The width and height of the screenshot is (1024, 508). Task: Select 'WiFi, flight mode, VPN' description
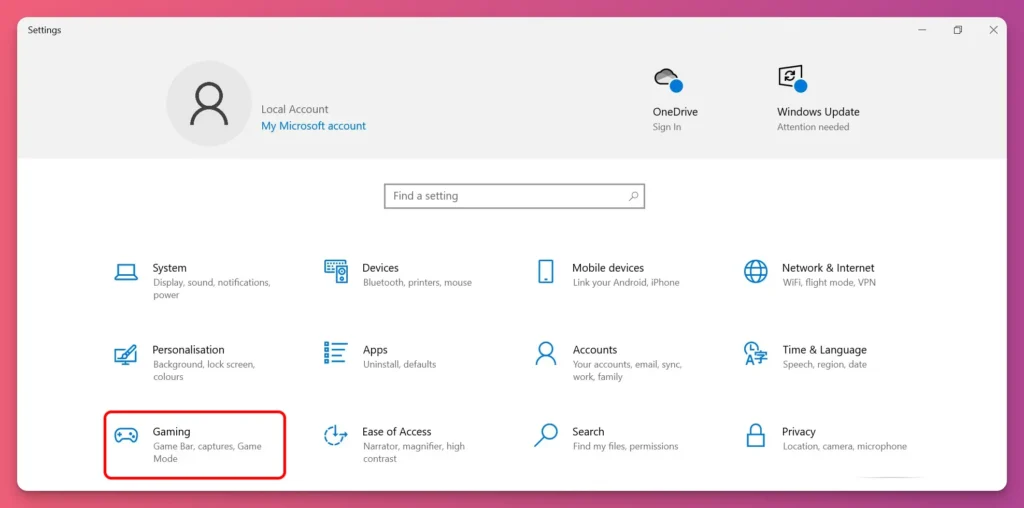click(x=829, y=283)
